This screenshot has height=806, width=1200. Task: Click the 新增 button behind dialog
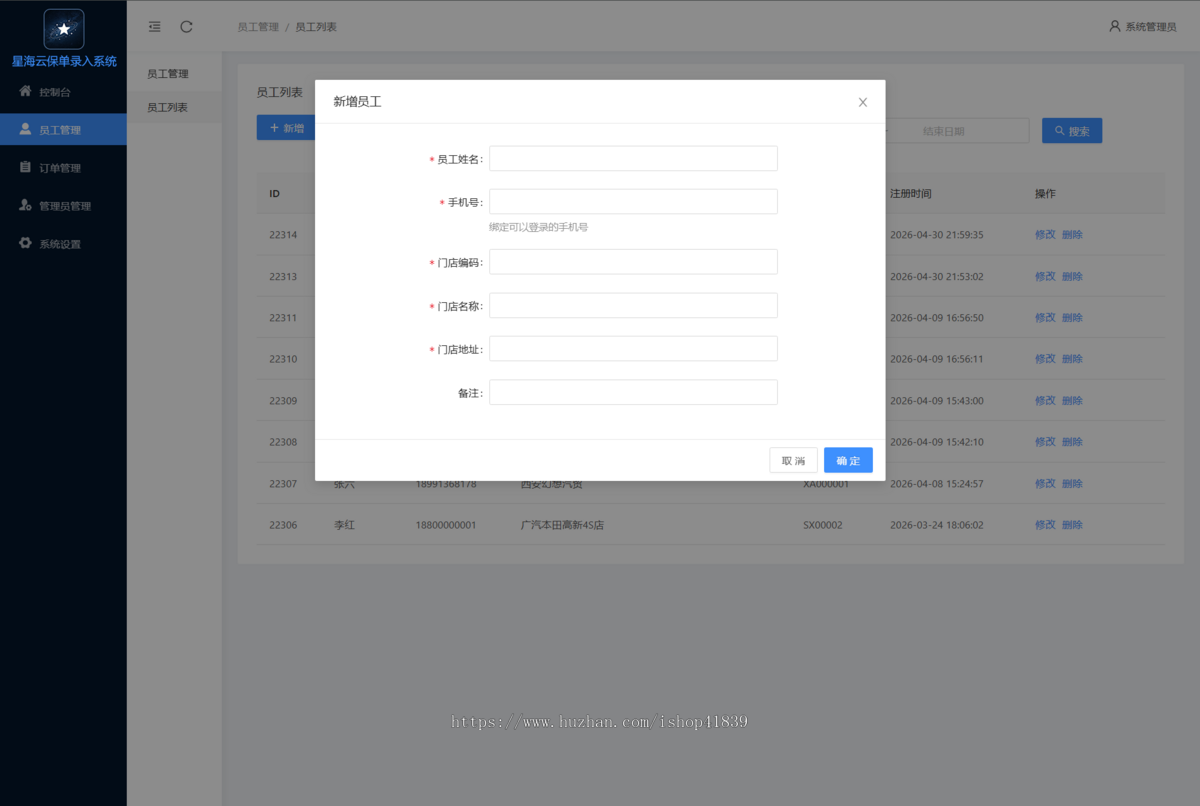[x=286, y=128]
